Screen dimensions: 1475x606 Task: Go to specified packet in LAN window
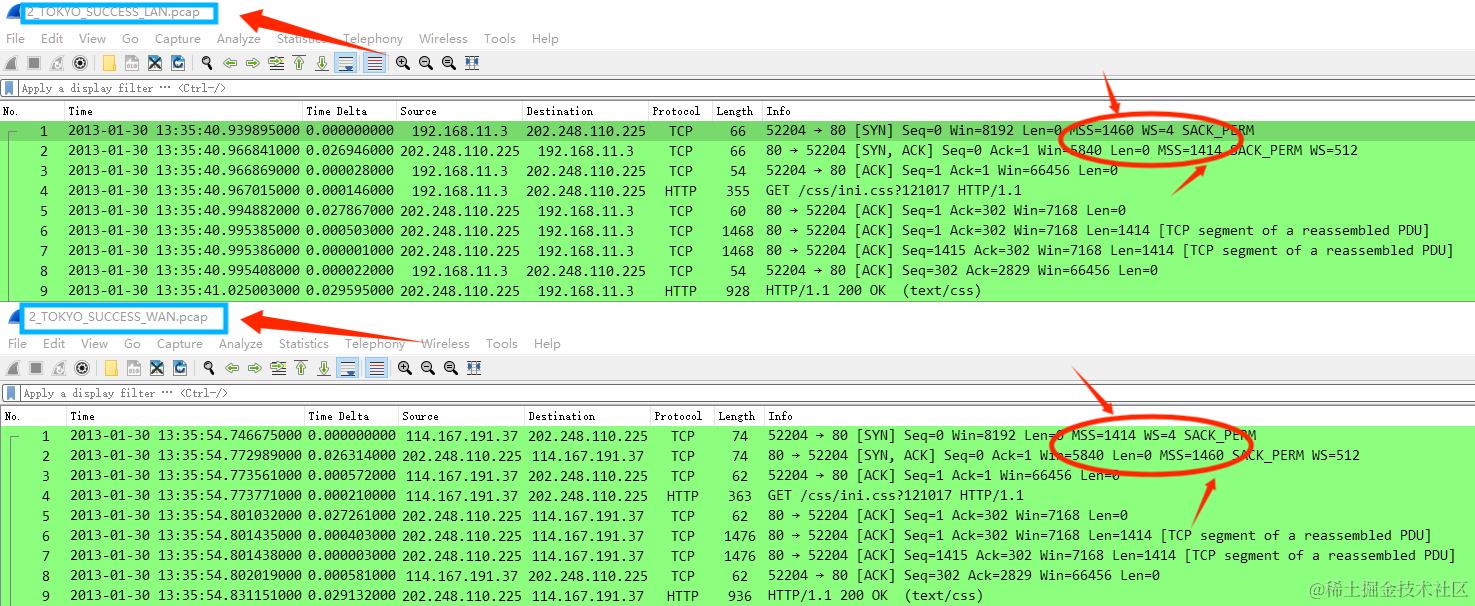(276, 63)
